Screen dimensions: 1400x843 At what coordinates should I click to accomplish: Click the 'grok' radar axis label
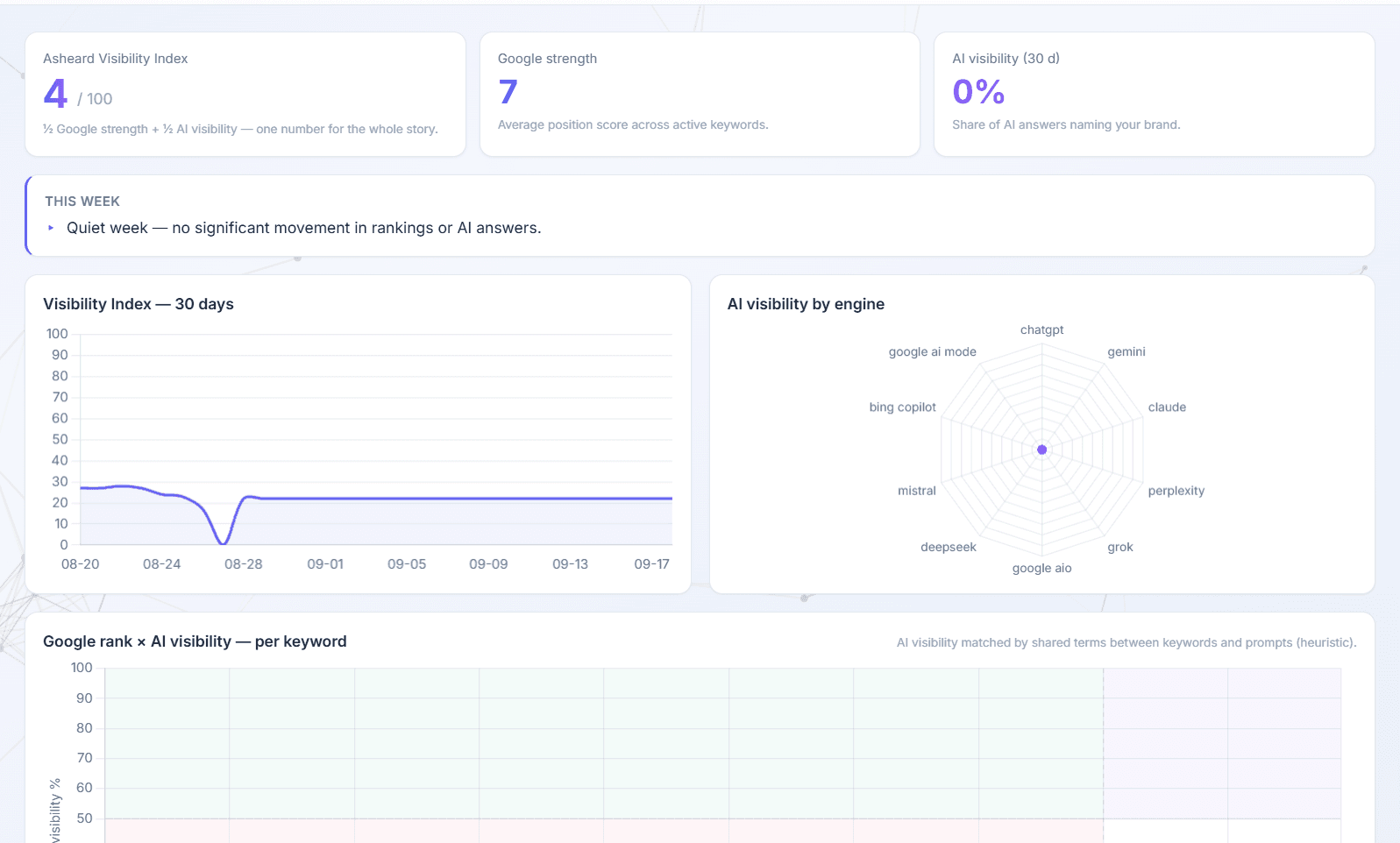pyautogui.click(x=1120, y=547)
